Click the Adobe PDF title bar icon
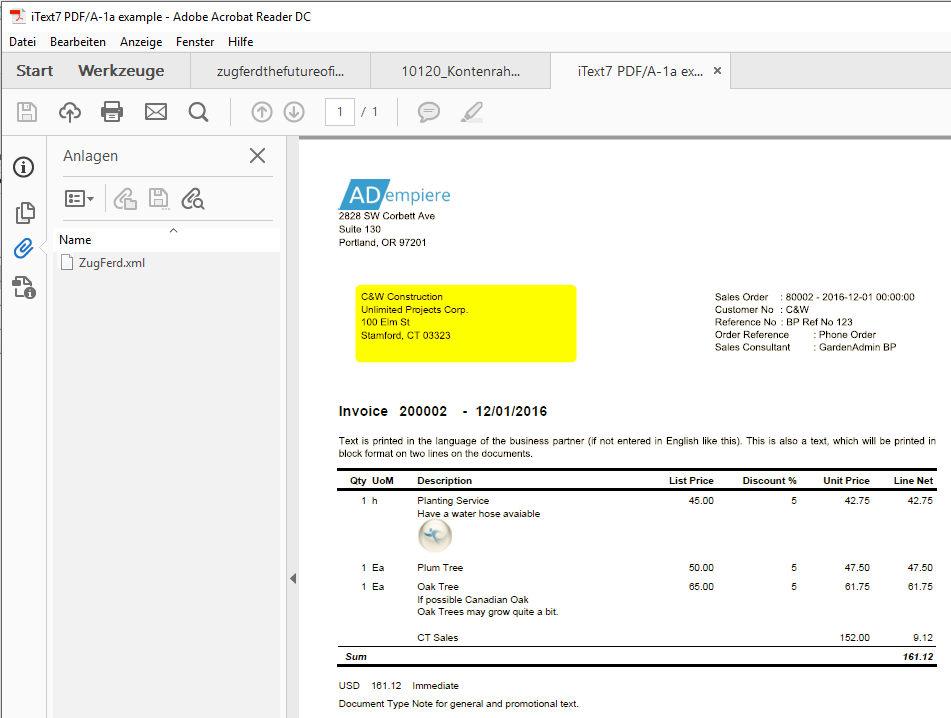 [18, 16]
